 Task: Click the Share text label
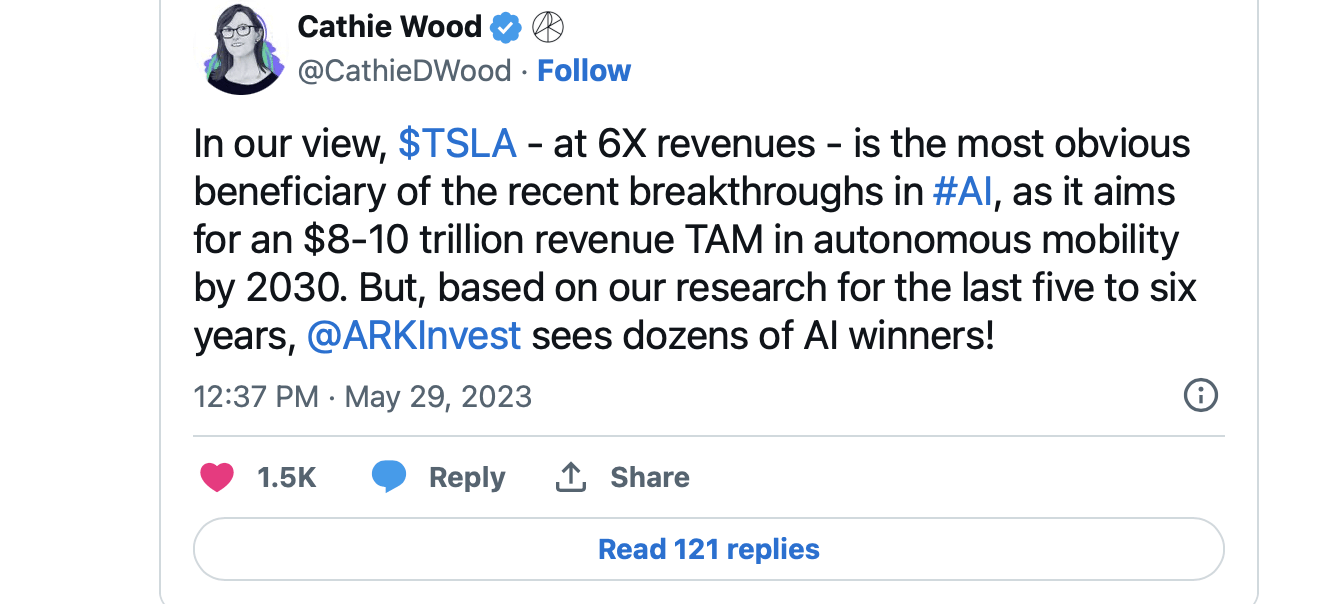[650, 478]
